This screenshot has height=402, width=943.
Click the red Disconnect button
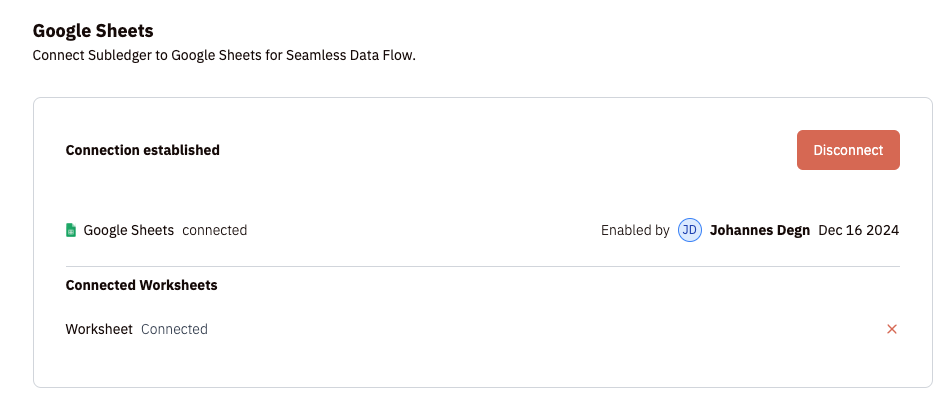tap(848, 150)
